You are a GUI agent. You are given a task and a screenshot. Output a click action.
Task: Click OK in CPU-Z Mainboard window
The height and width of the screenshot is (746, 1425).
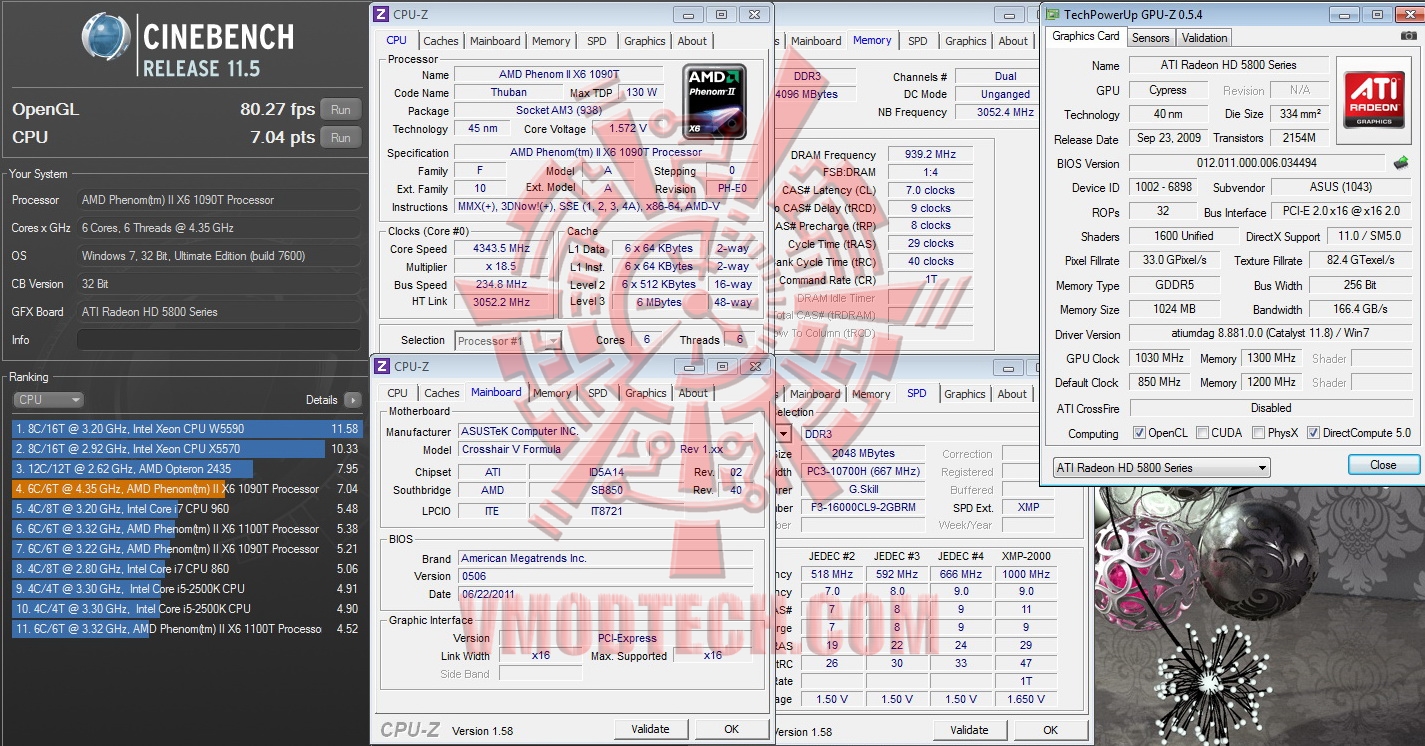pos(732,729)
